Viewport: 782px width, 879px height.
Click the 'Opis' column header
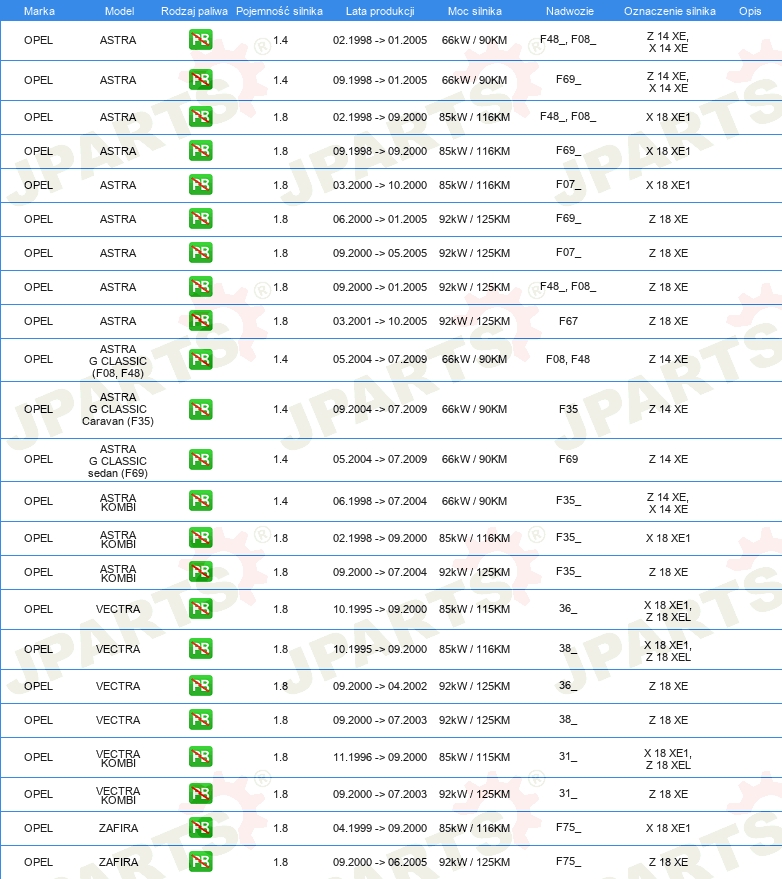750,11
